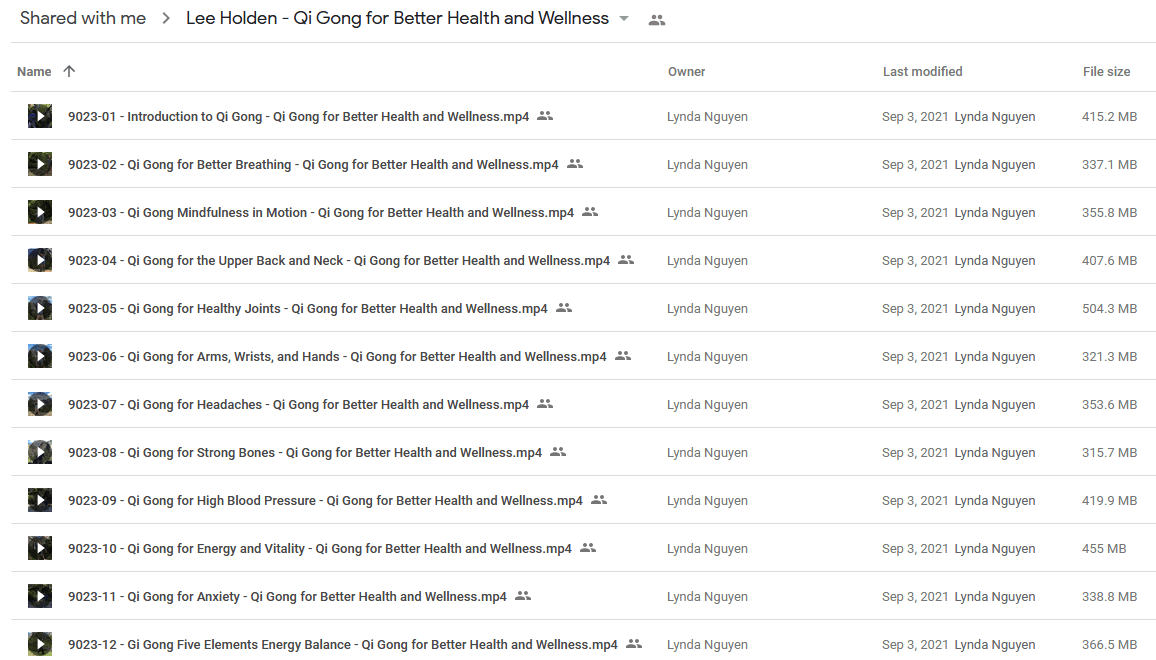Click the shared icon beside 9023-10 file
Image resolution: width=1156 pixels, height=660 pixels.
click(x=588, y=548)
